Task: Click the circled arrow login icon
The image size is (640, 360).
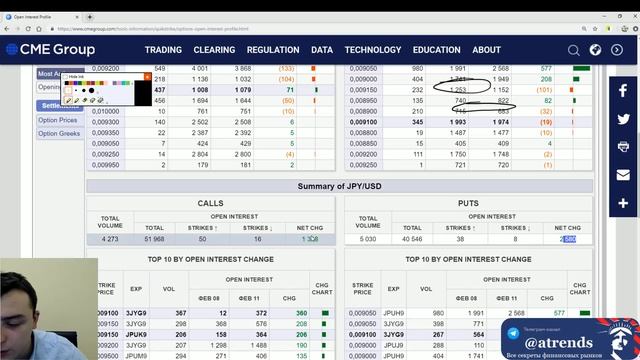Action: point(617,50)
